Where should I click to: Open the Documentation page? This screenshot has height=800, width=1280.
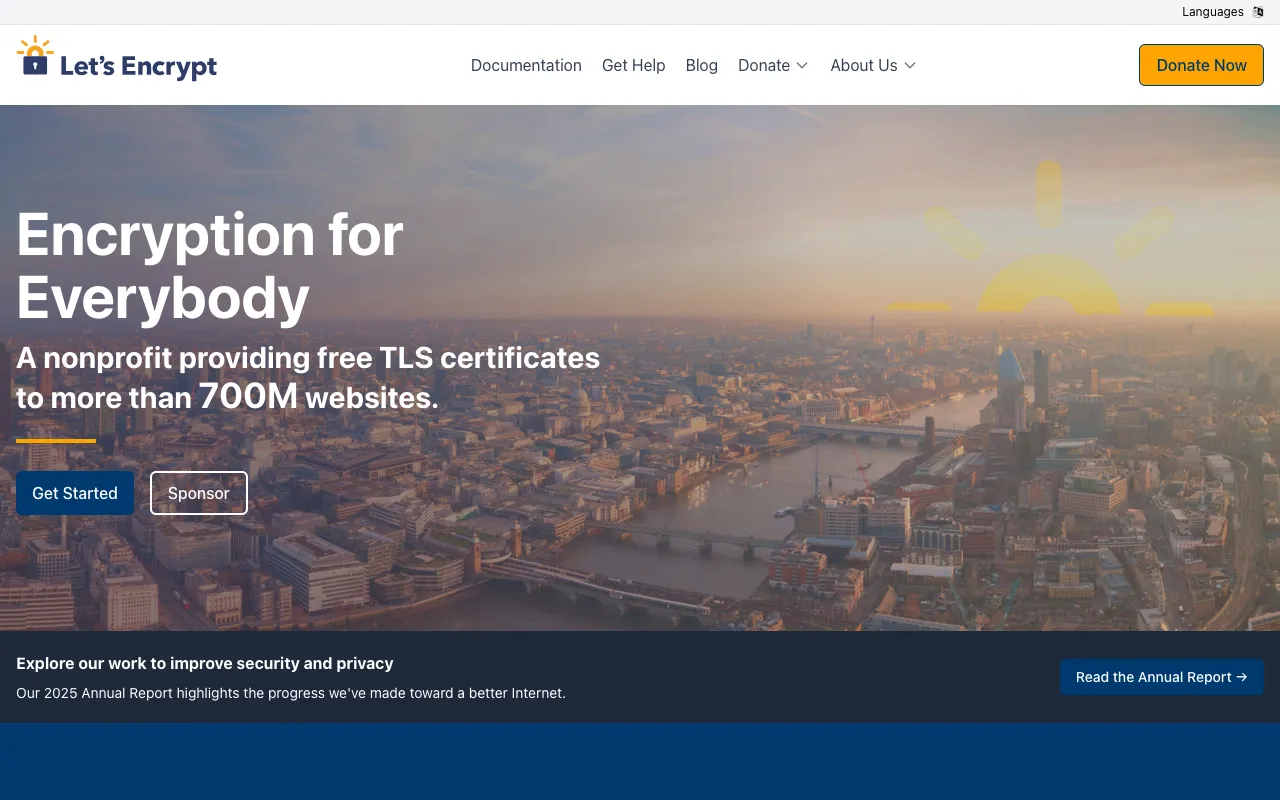pos(526,65)
